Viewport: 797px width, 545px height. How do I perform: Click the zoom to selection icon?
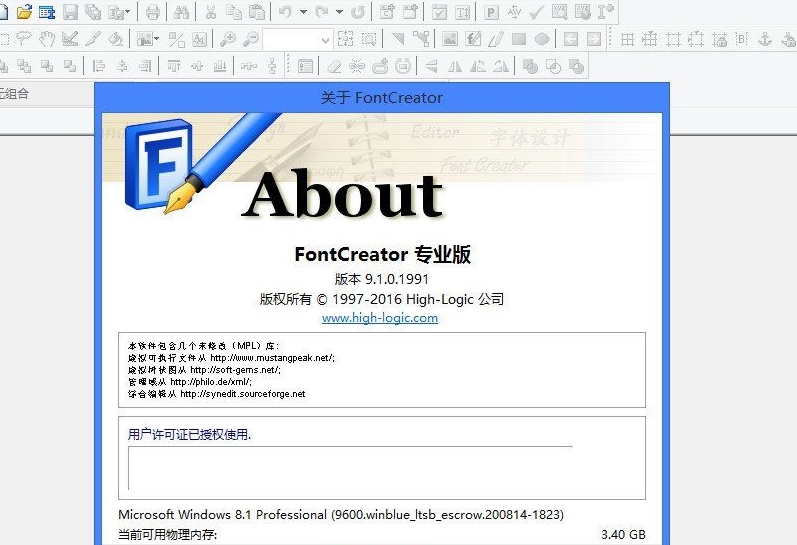tap(369, 39)
